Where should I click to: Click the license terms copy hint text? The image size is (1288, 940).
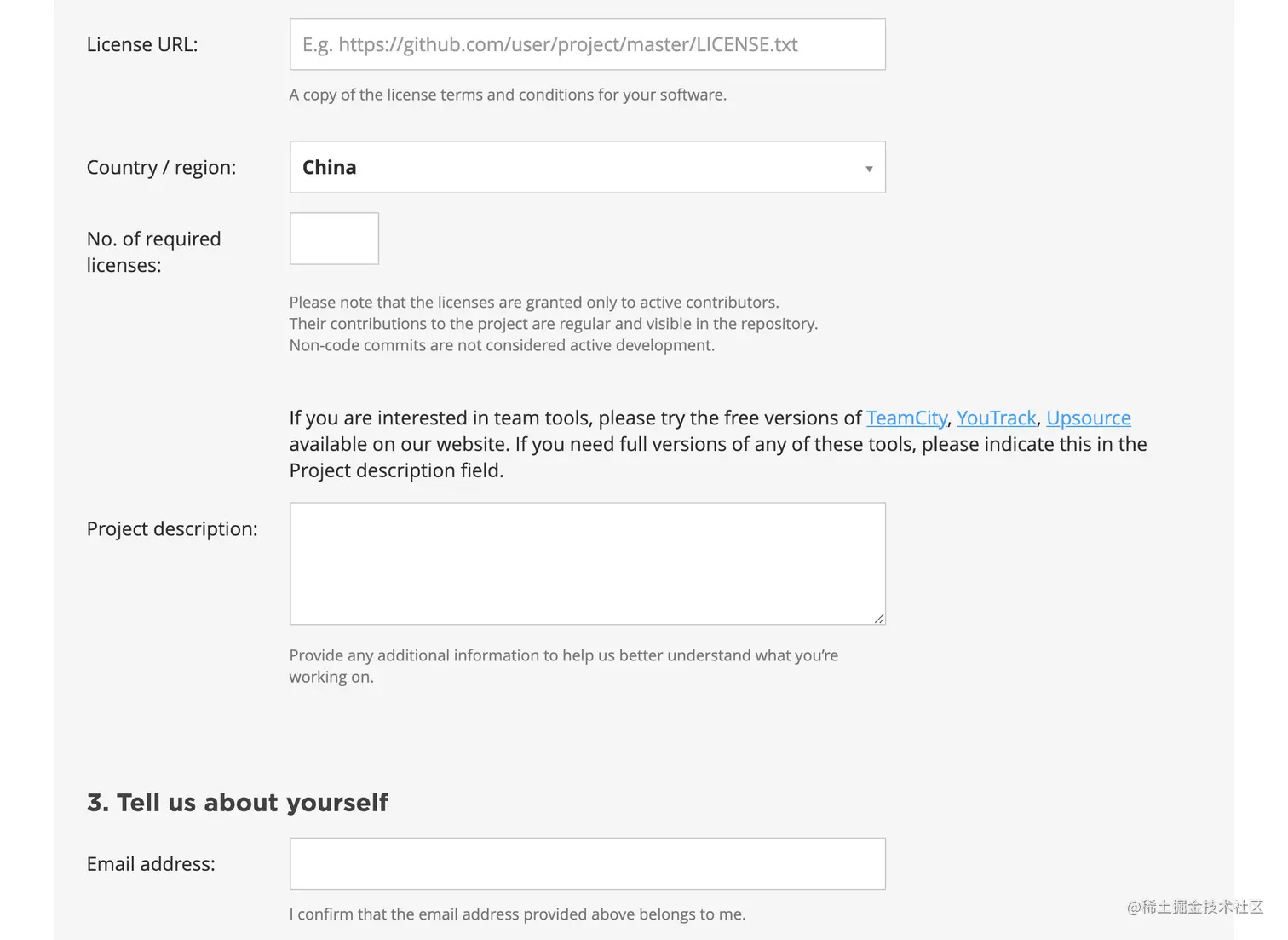(x=508, y=95)
